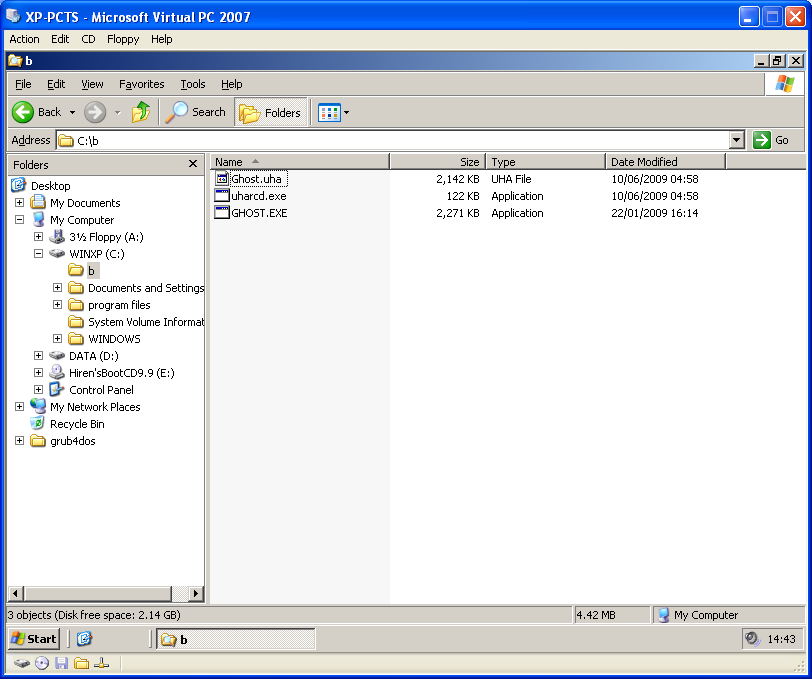Expand 3½ Floppy (A:) node
812x679 pixels.
(38, 237)
